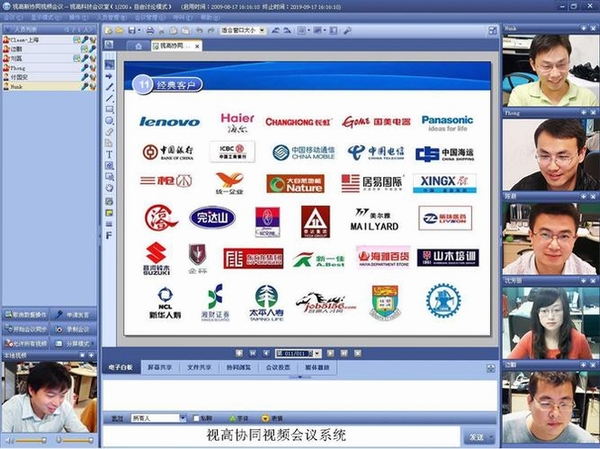Expand the Phong video window plus icon
This screenshot has width=600, height=449.
[583, 113]
